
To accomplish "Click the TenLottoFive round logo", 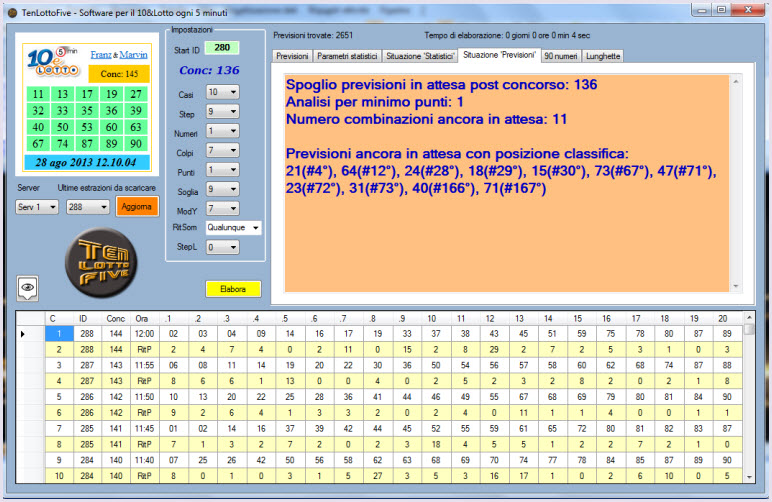I will click(101, 263).
